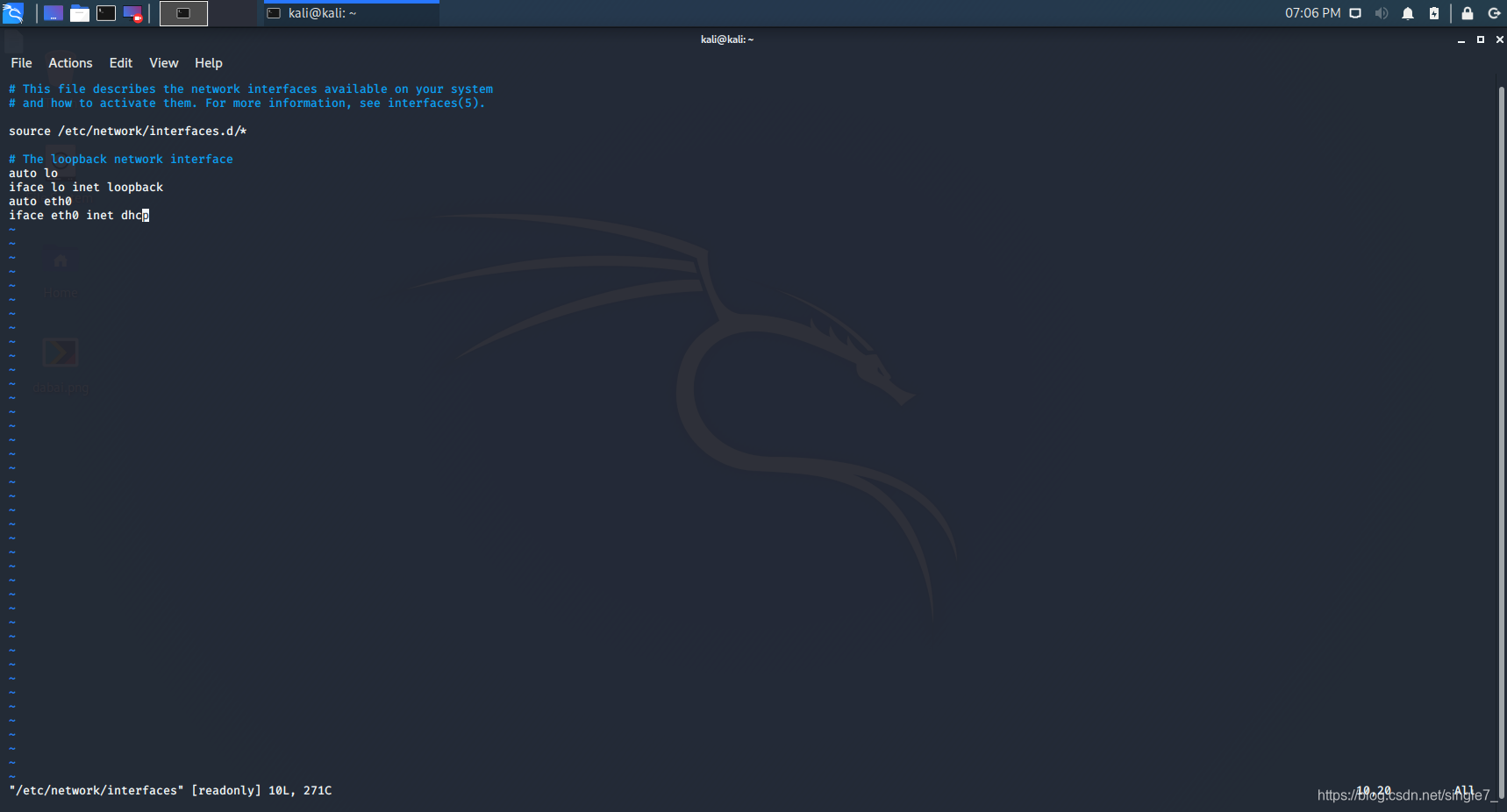Mute the volume speaker icon
Screen dimensions: 1507x812
(1382, 13)
